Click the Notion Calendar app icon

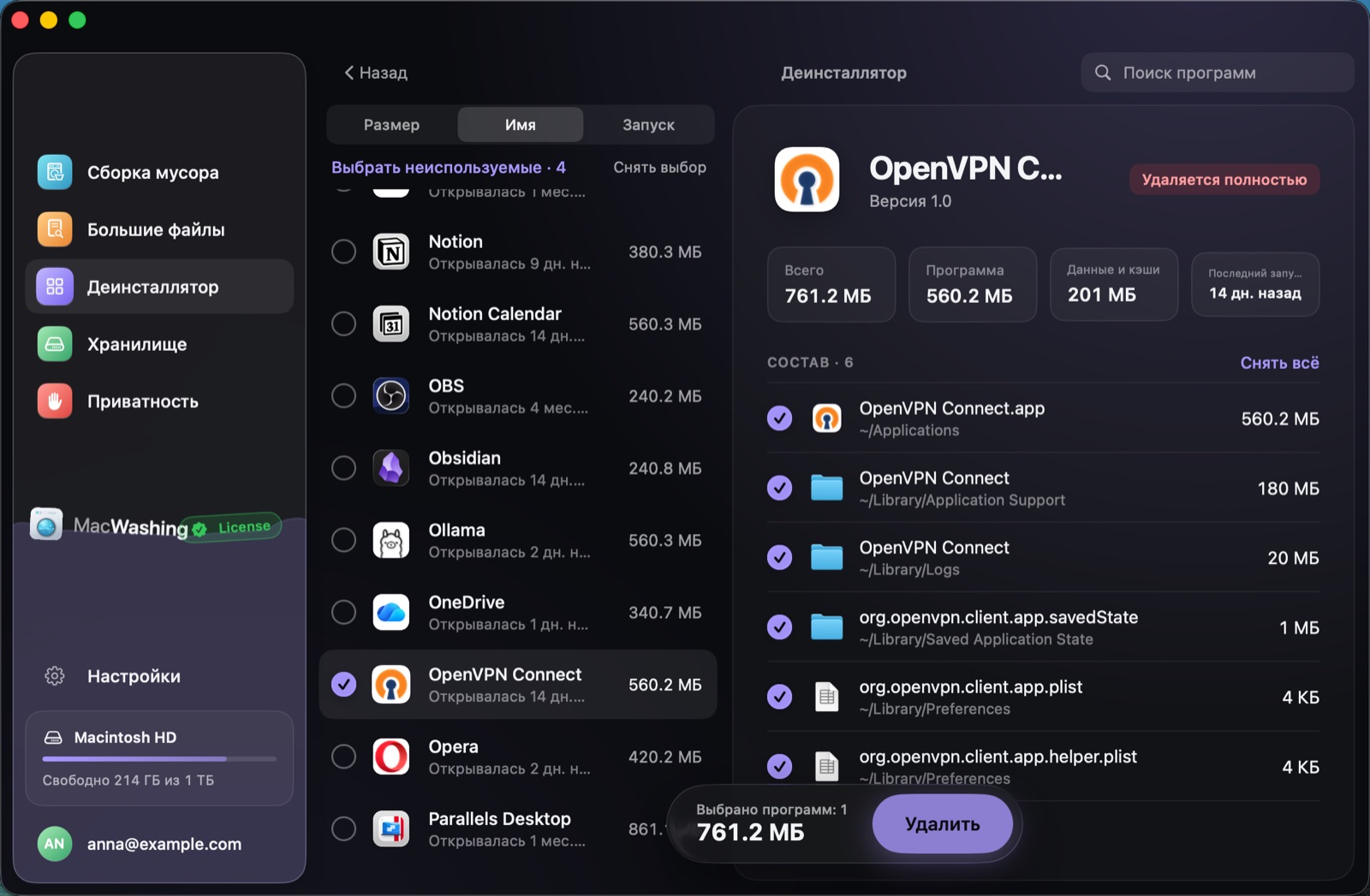(x=391, y=323)
